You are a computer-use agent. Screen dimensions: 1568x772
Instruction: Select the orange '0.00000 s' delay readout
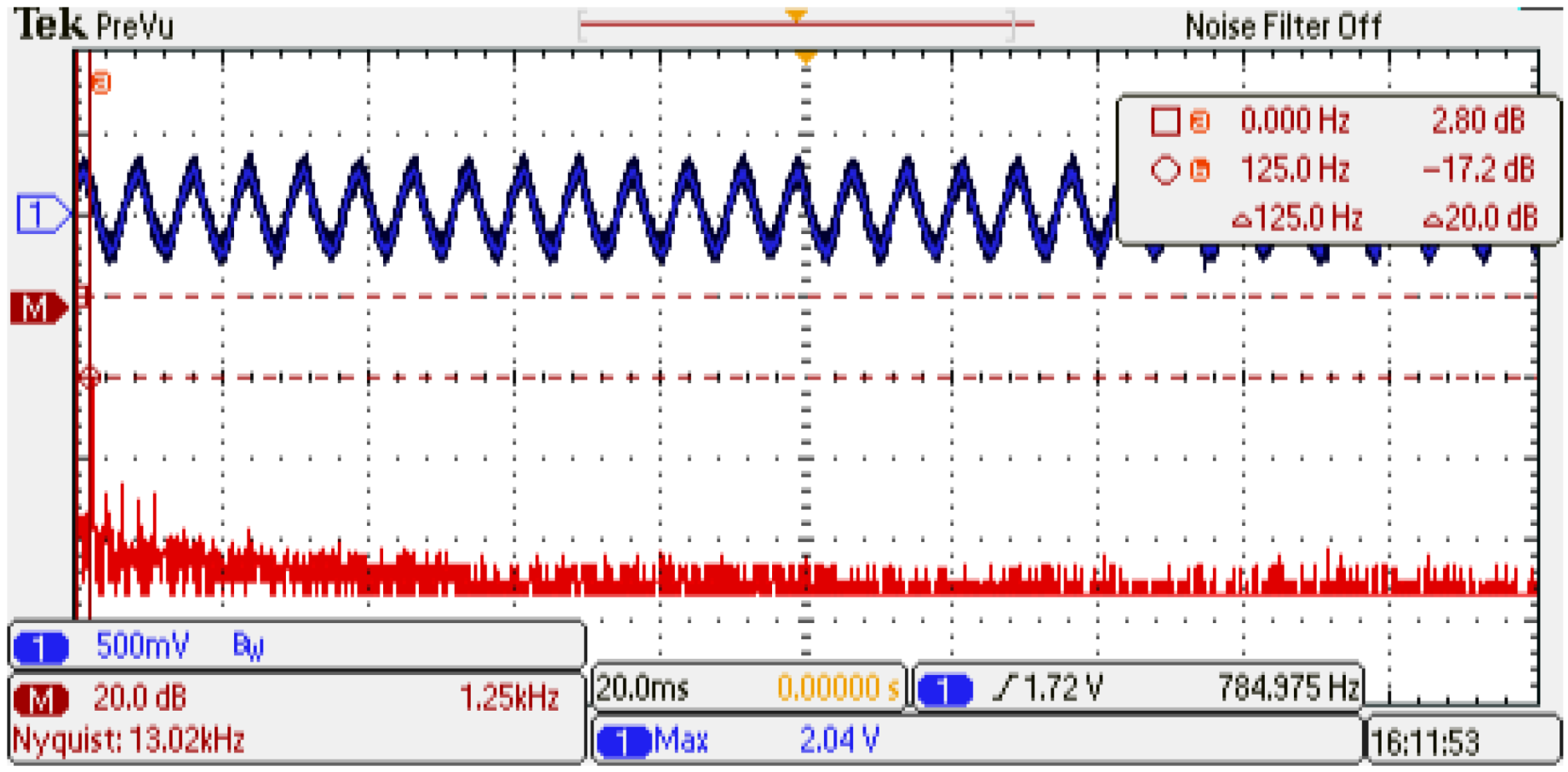838,688
